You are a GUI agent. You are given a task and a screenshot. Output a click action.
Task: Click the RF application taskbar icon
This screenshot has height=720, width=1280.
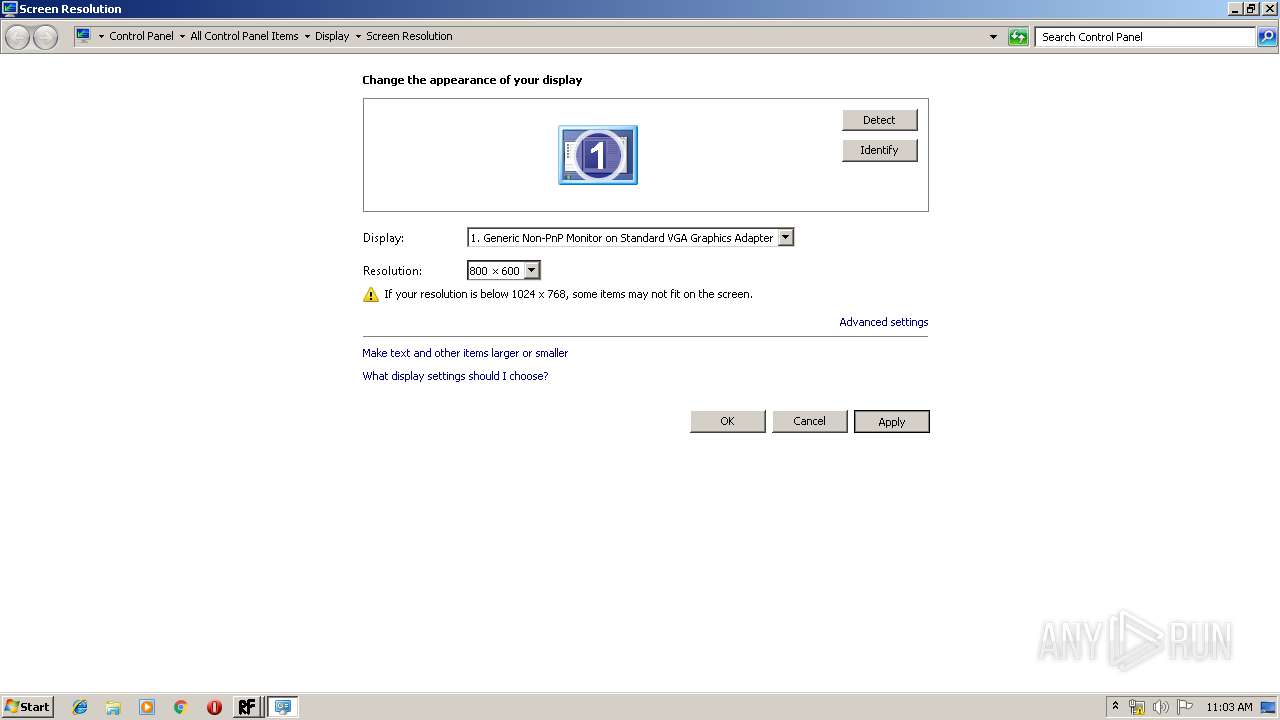coord(247,707)
